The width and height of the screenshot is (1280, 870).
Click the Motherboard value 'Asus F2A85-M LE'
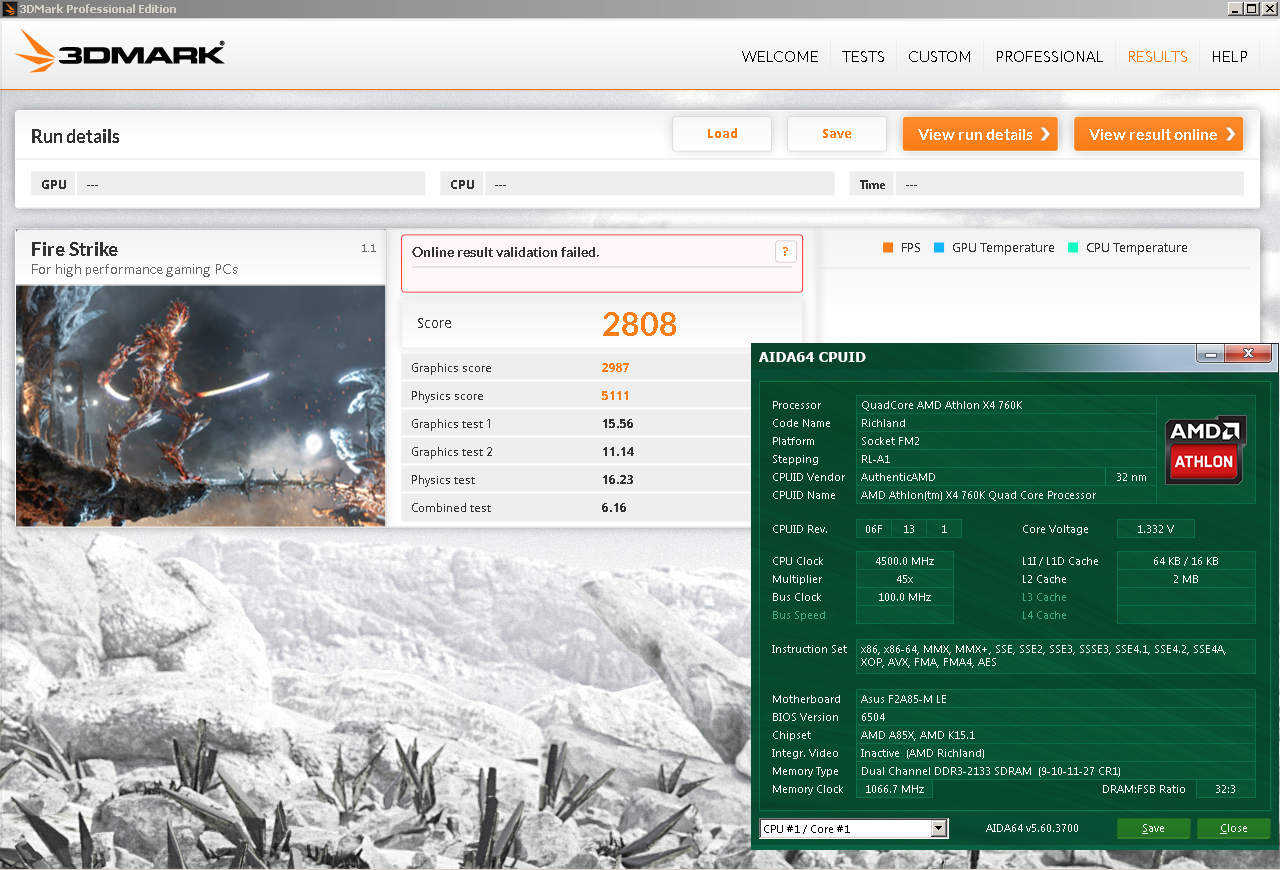tap(903, 699)
